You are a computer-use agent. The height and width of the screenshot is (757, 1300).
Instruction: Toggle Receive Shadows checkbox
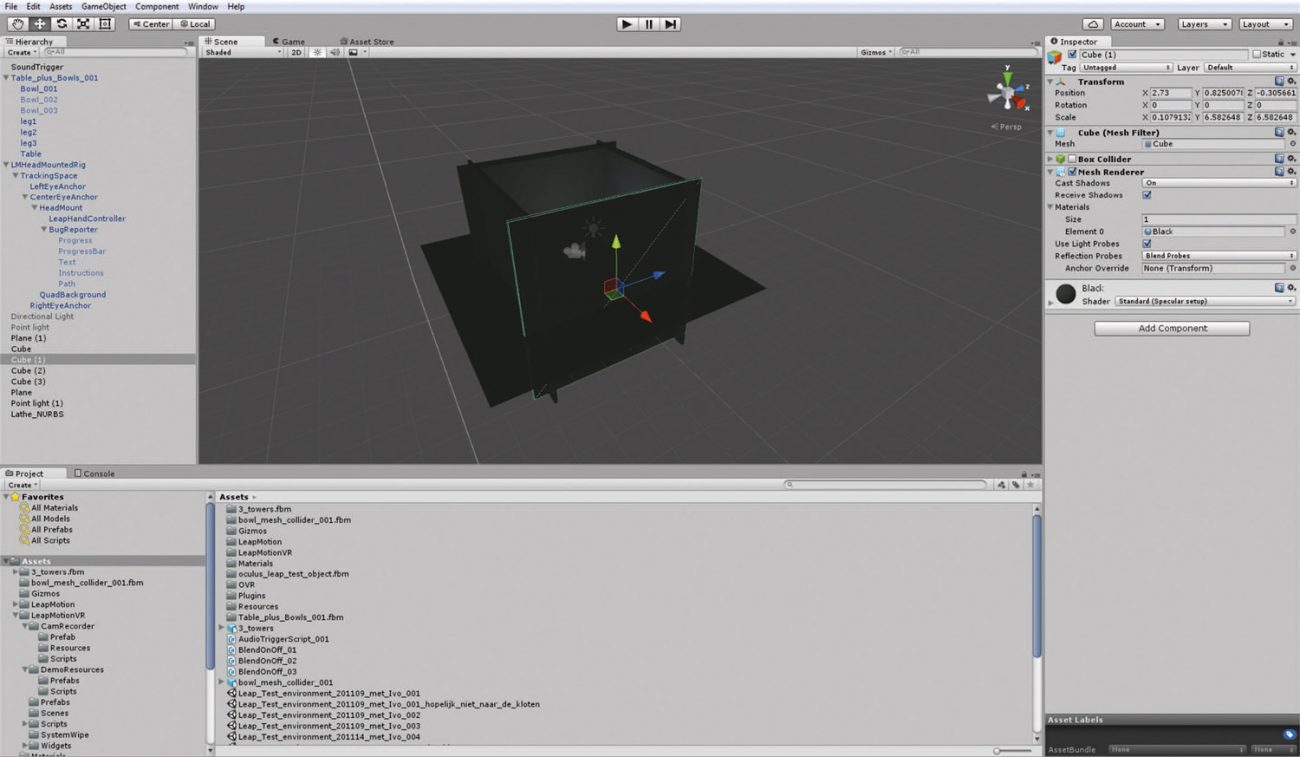[x=1147, y=195]
